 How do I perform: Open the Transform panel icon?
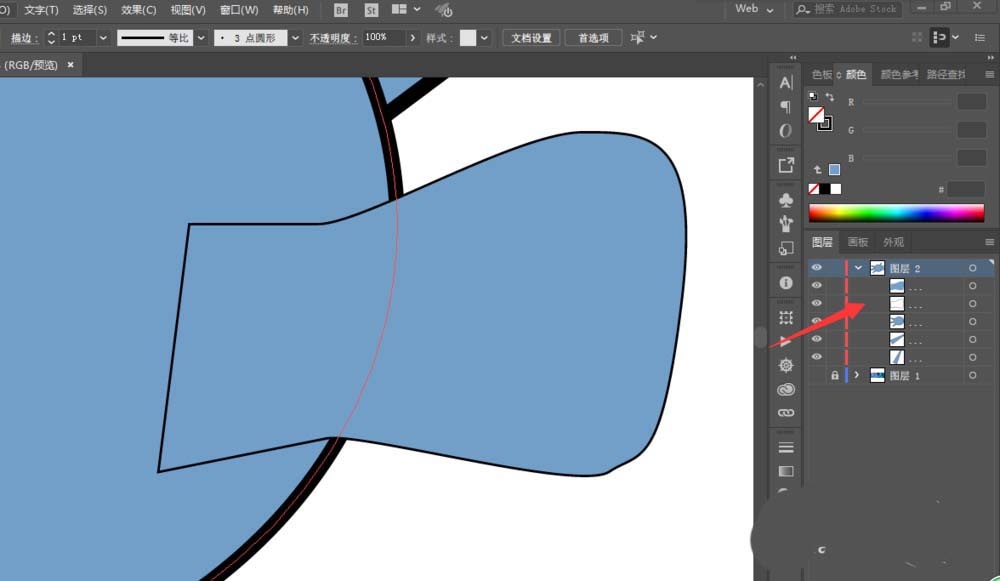point(786,317)
